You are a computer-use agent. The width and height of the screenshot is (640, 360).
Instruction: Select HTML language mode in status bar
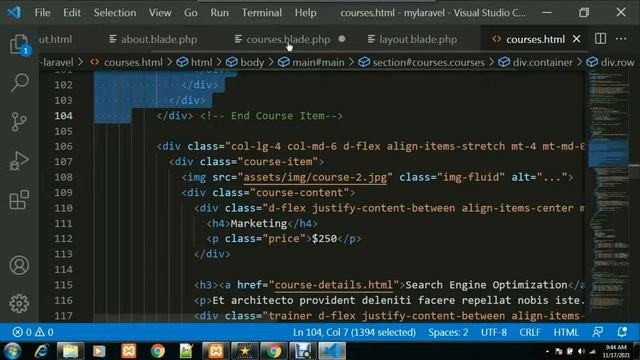click(x=566, y=332)
